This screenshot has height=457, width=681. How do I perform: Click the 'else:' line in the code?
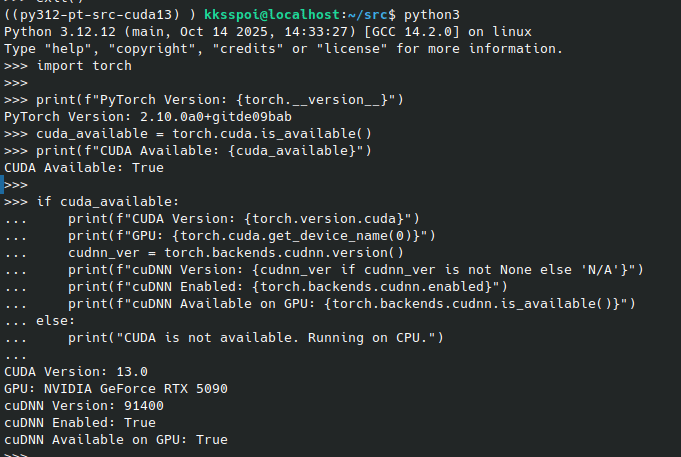58,320
